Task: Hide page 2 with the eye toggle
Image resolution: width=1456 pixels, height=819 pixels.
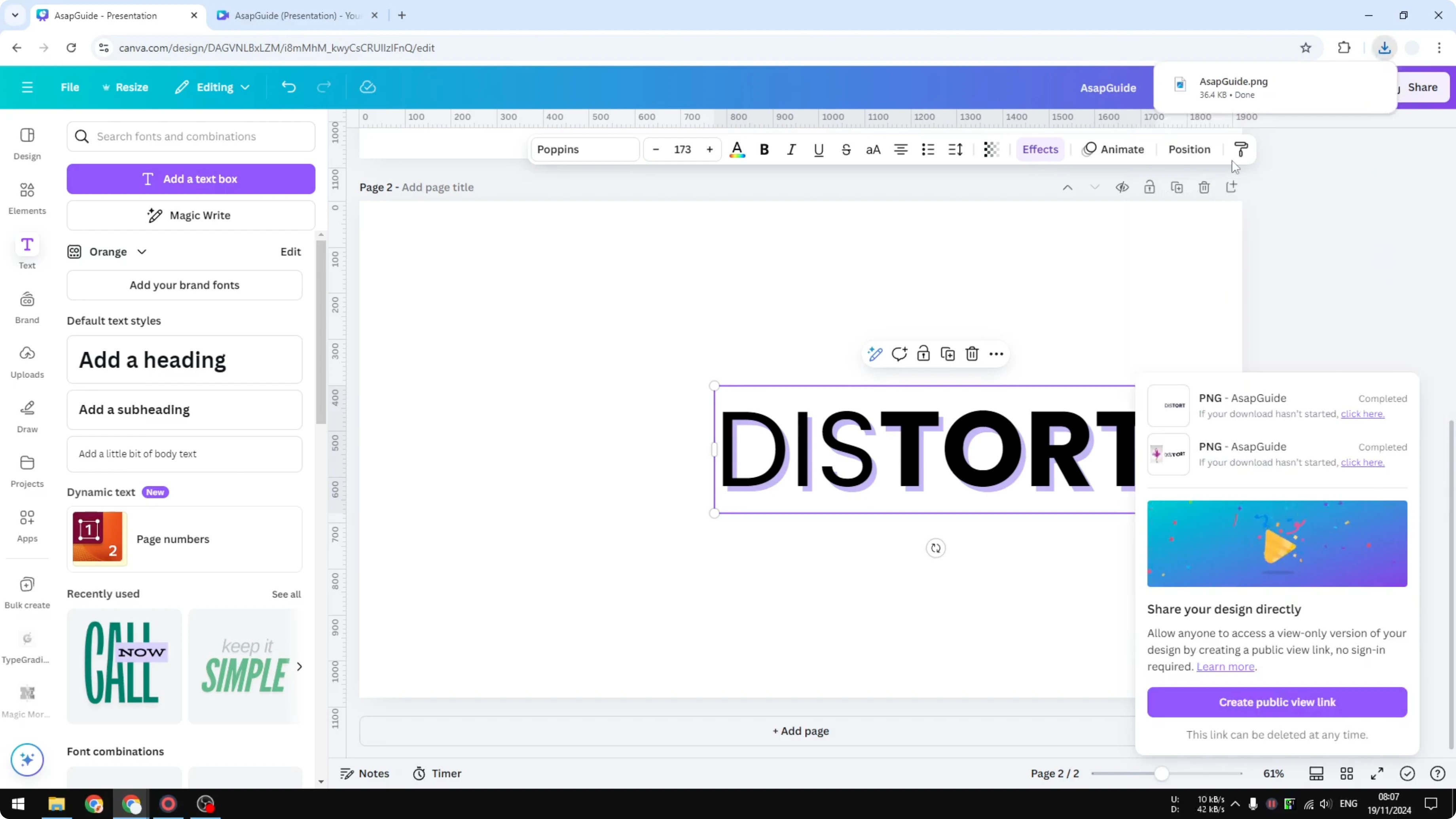Action: pyautogui.click(x=1122, y=187)
